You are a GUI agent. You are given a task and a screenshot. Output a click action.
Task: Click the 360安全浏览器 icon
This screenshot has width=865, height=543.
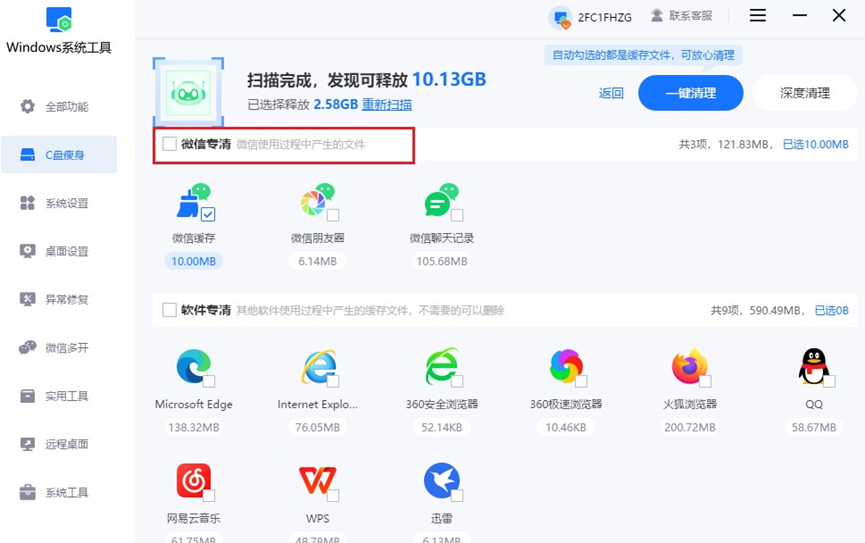(442, 366)
